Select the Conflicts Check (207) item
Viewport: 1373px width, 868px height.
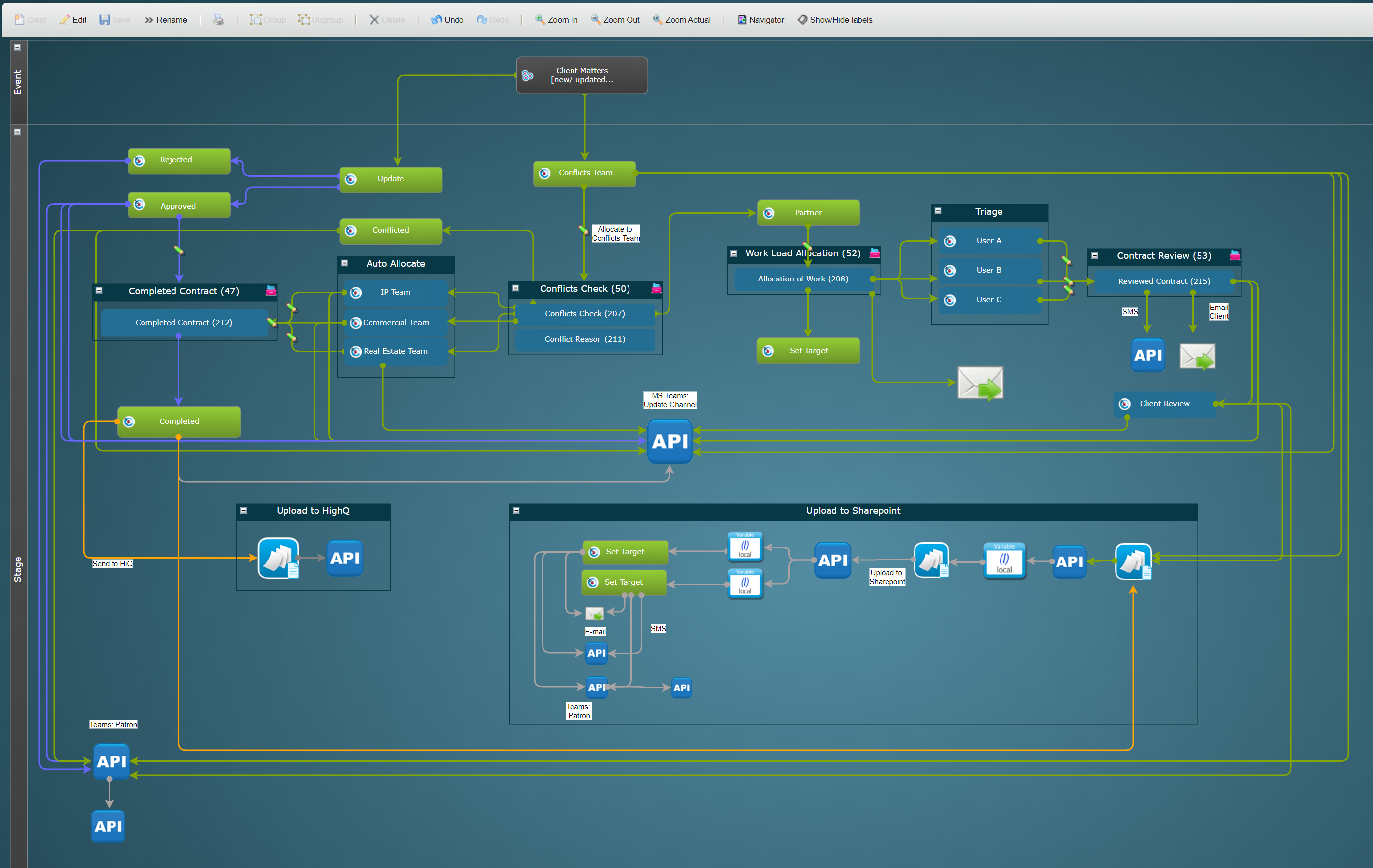click(585, 314)
